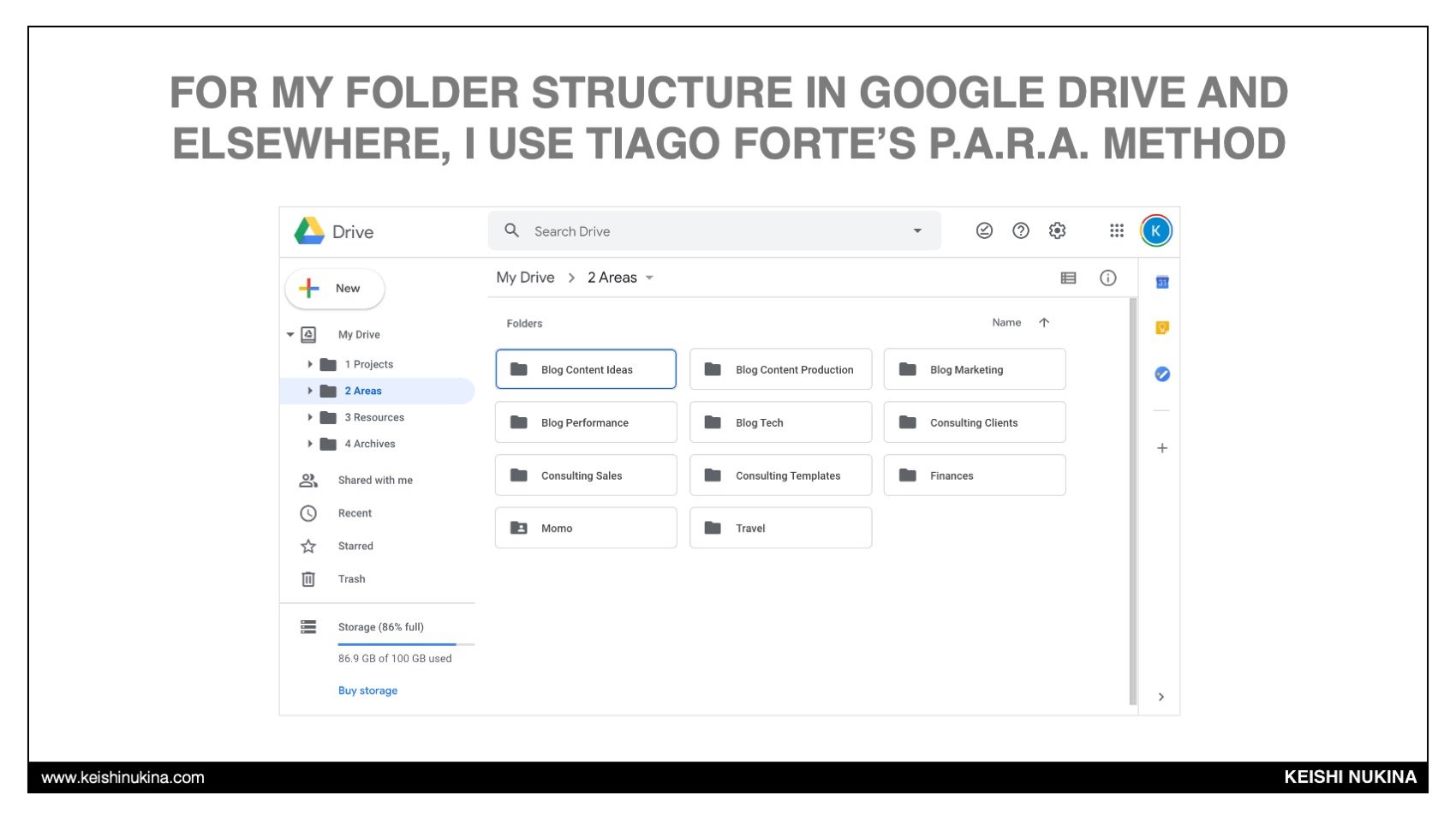Click the folder icon on Finances
The image size is (1456, 819).
(x=908, y=475)
